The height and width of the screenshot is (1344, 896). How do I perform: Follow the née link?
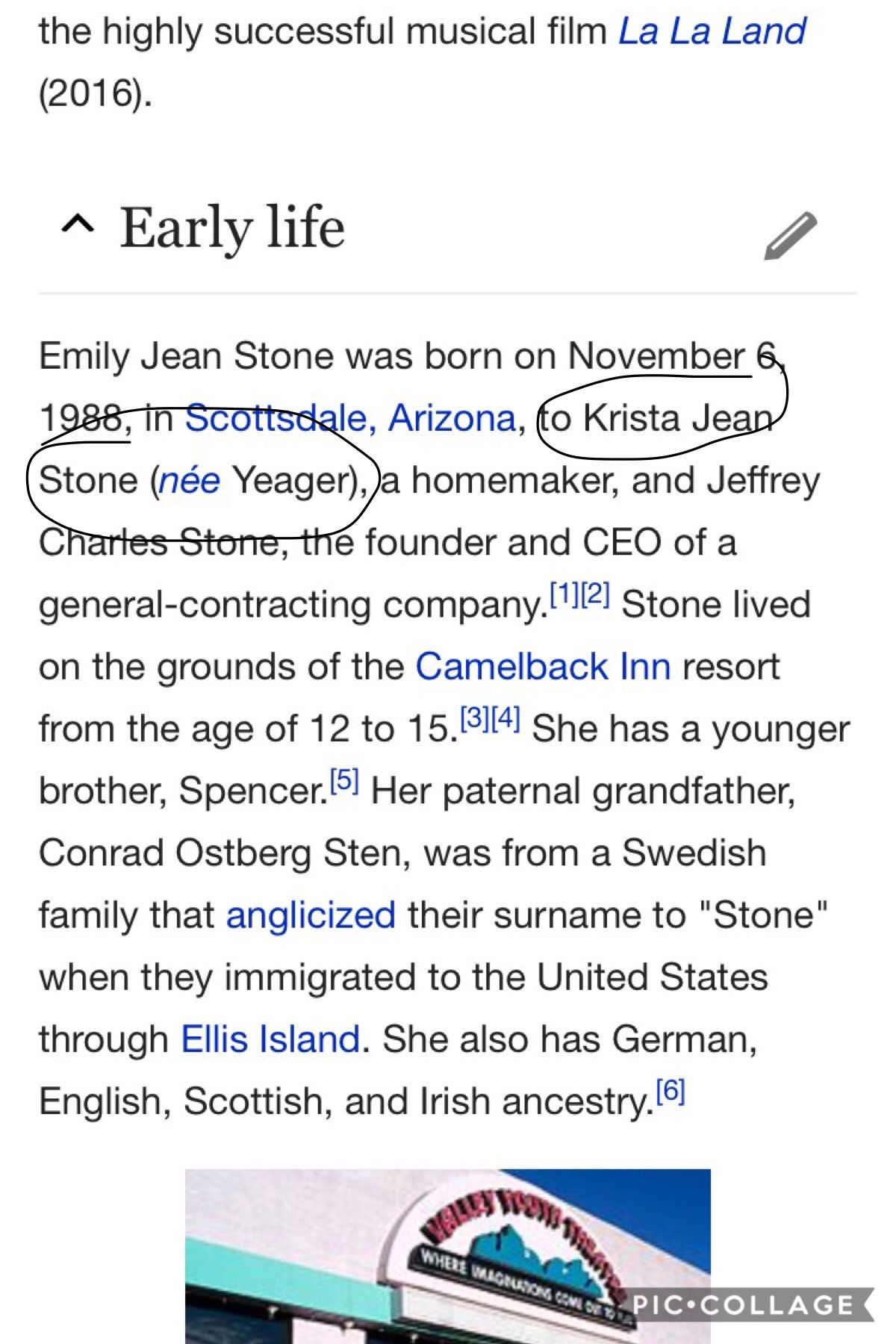pyautogui.click(x=190, y=480)
